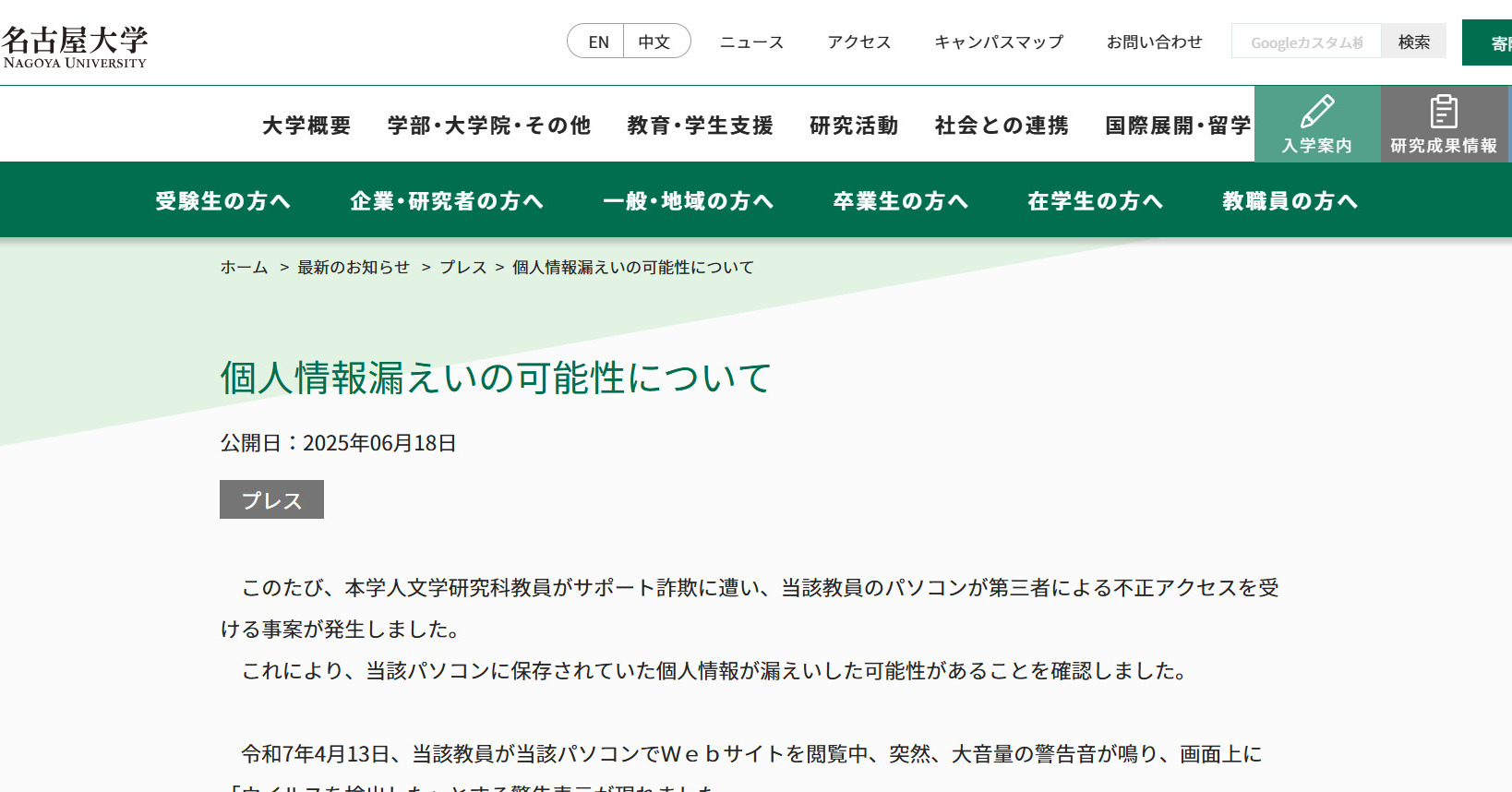Select the 在学生の方へ tab

click(x=1095, y=201)
